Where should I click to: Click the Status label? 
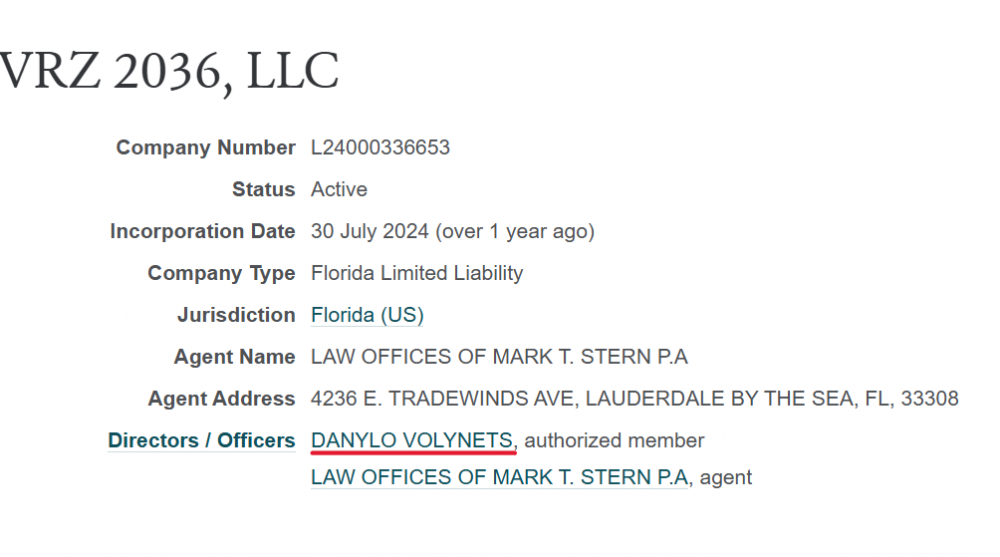pos(263,189)
